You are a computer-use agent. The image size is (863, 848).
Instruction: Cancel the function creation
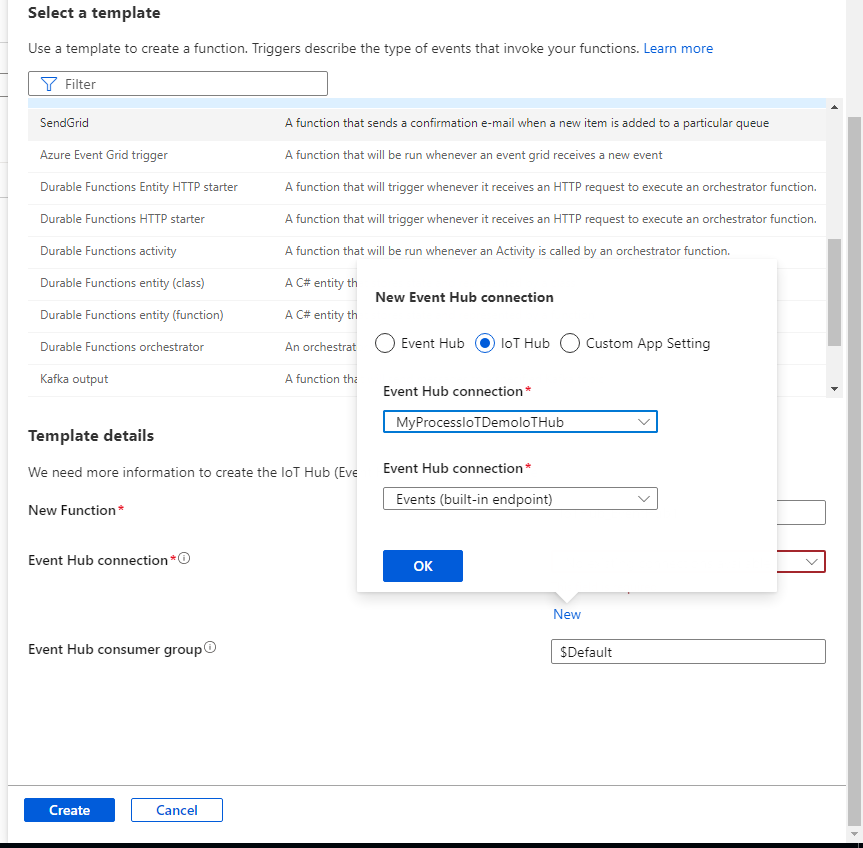[176, 810]
